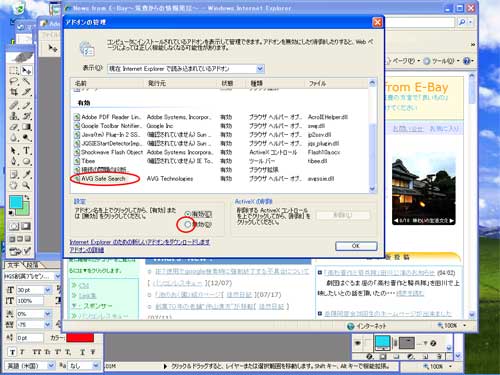The height and width of the screenshot is (375, 500).
Task: Click the red カラー text color swatch
Action: (x=80, y=338)
